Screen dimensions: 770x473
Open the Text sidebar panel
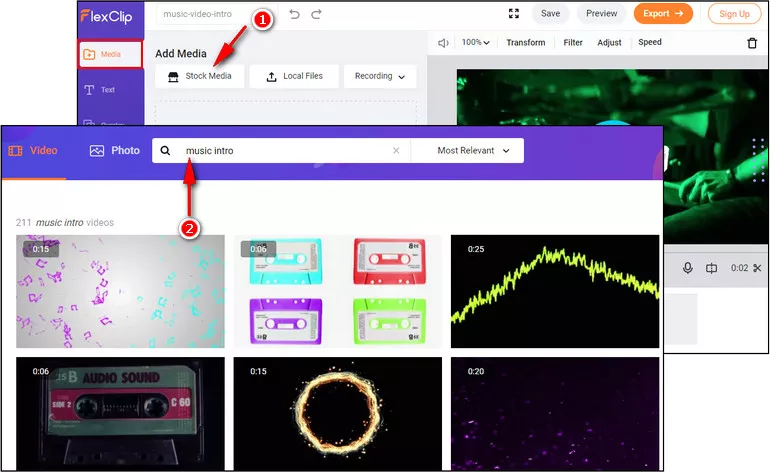100,90
